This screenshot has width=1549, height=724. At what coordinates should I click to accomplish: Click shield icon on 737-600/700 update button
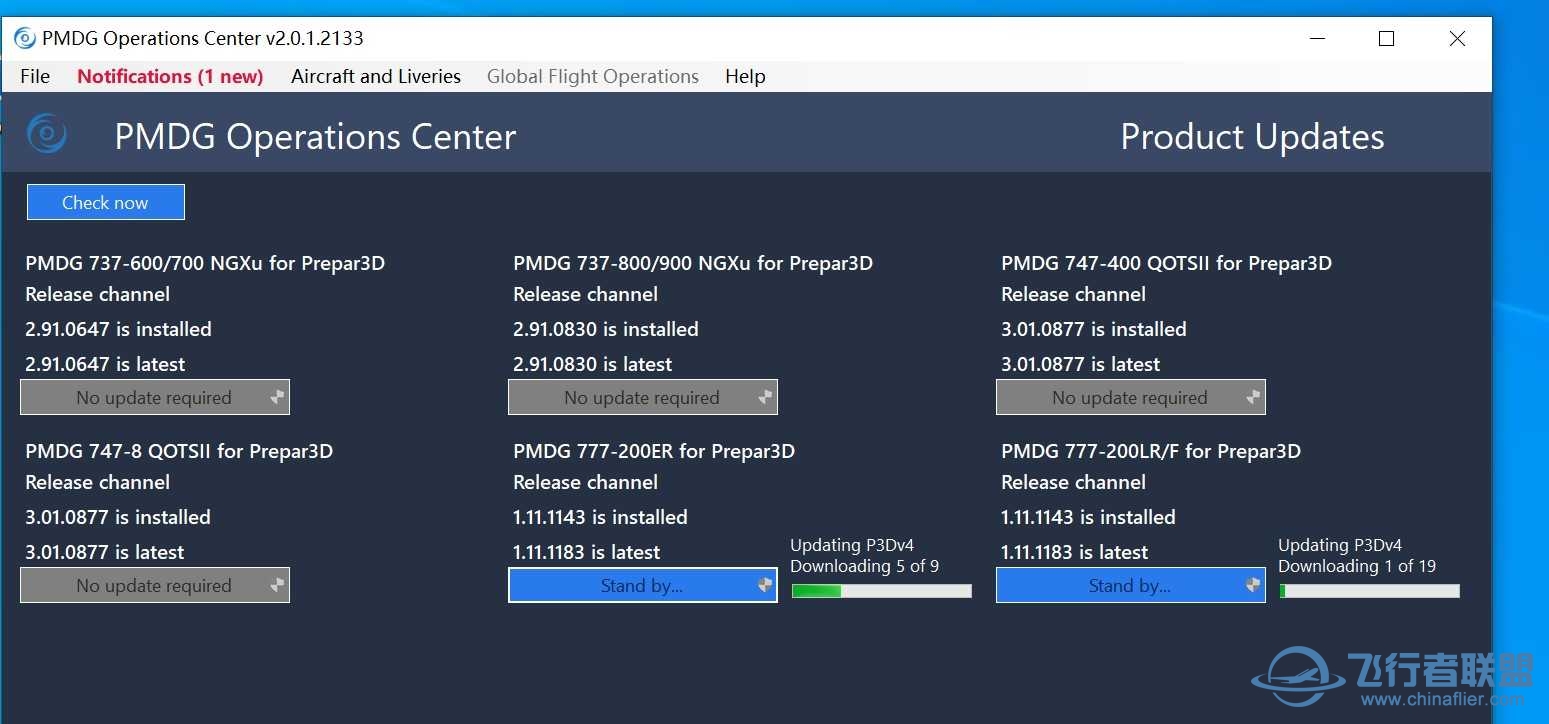277,398
